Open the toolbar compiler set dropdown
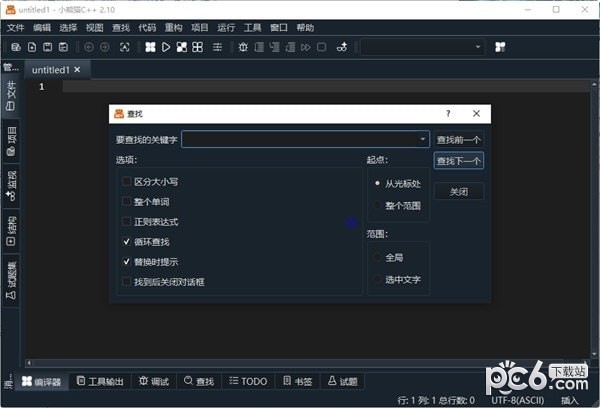600x408 pixels. click(x=478, y=47)
